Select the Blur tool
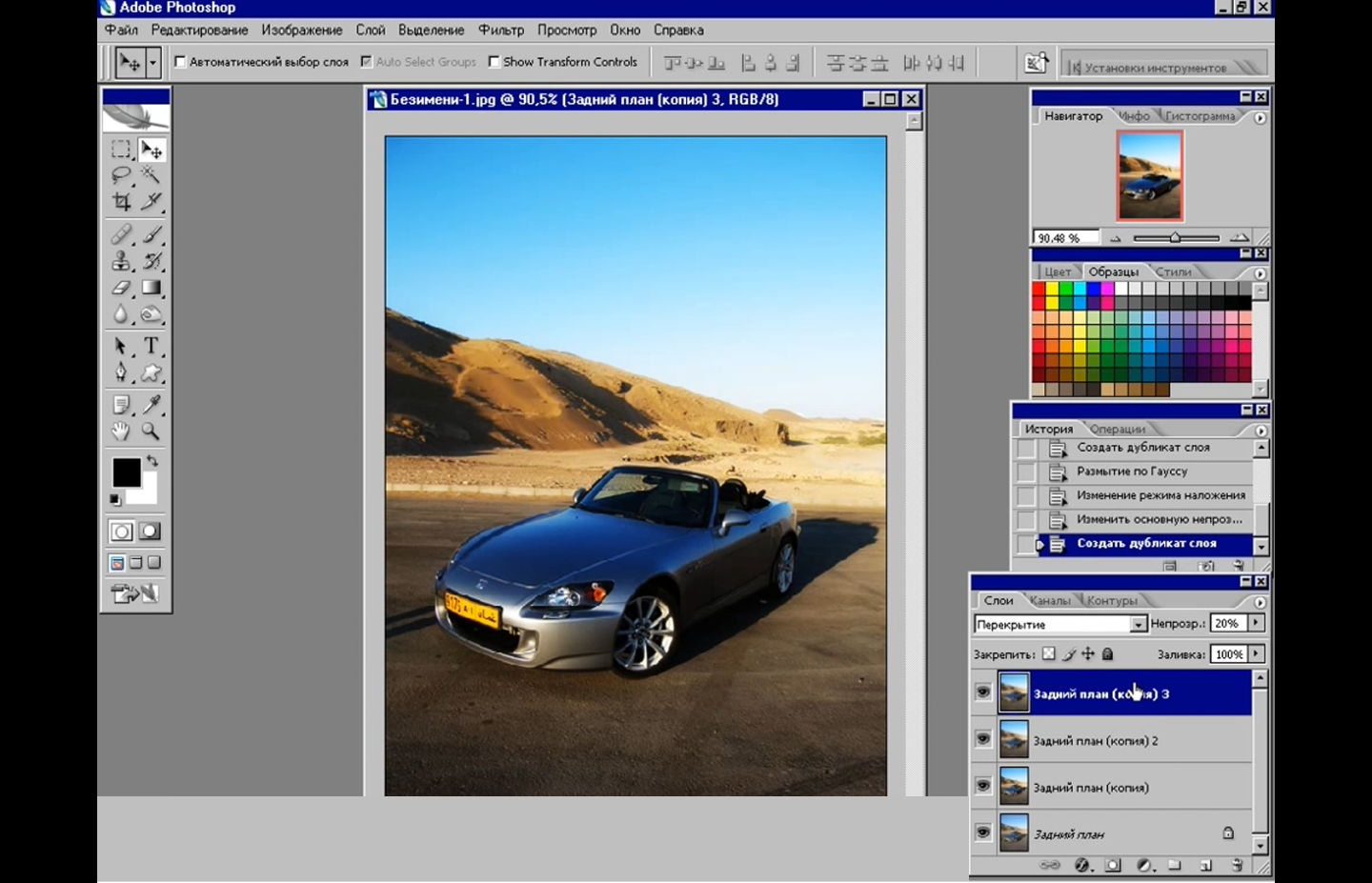This screenshot has height=883, width=1372. [x=120, y=313]
